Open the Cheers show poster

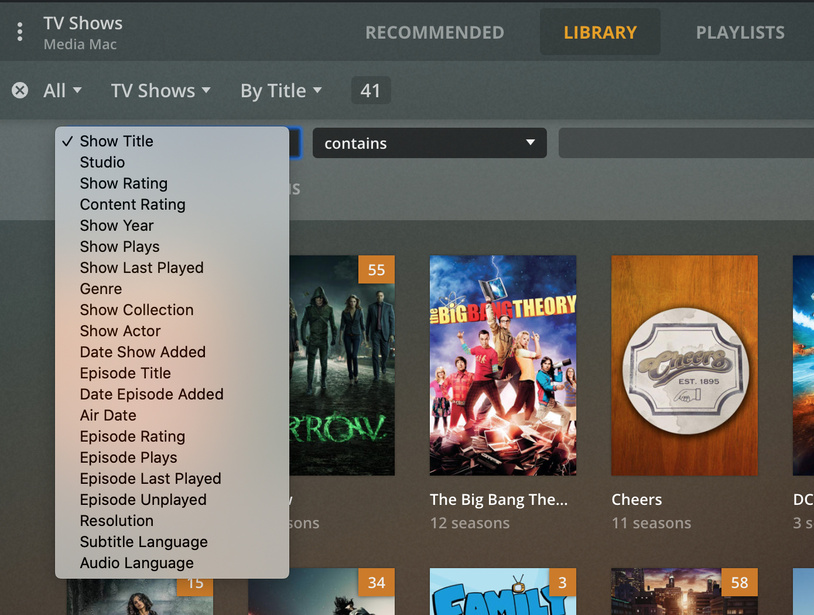(x=685, y=365)
